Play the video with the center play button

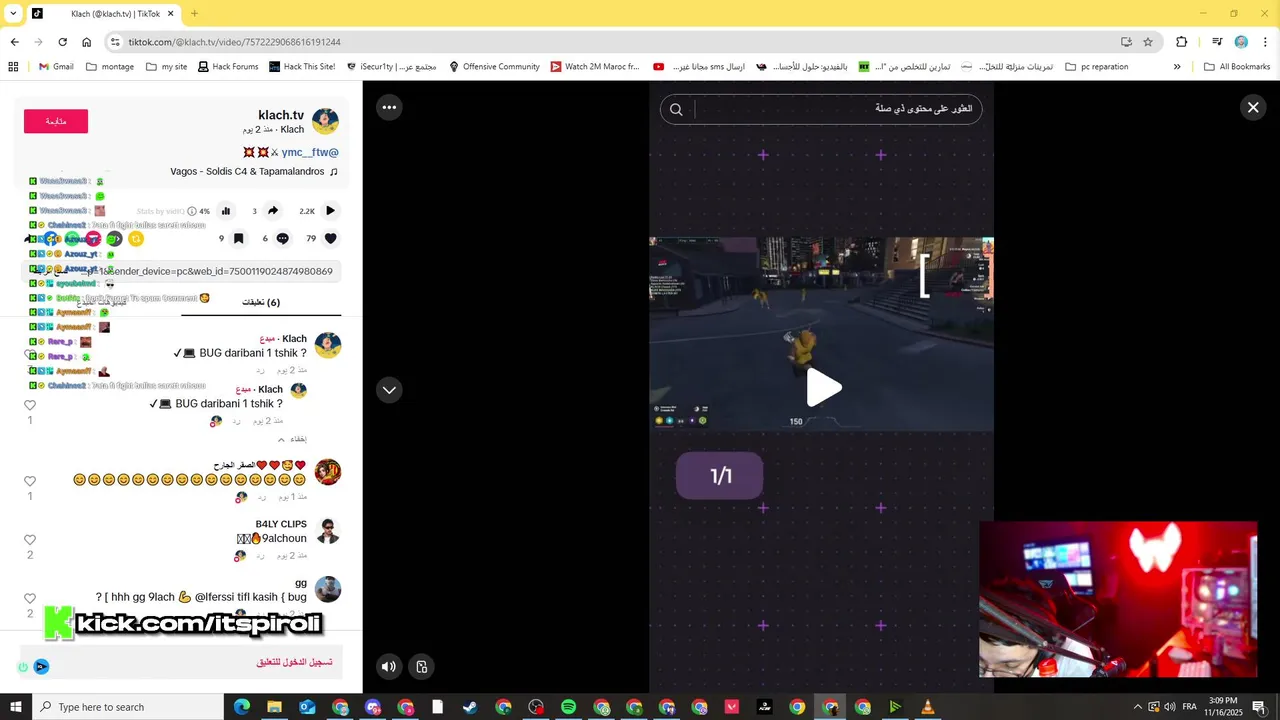coord(822,388)
